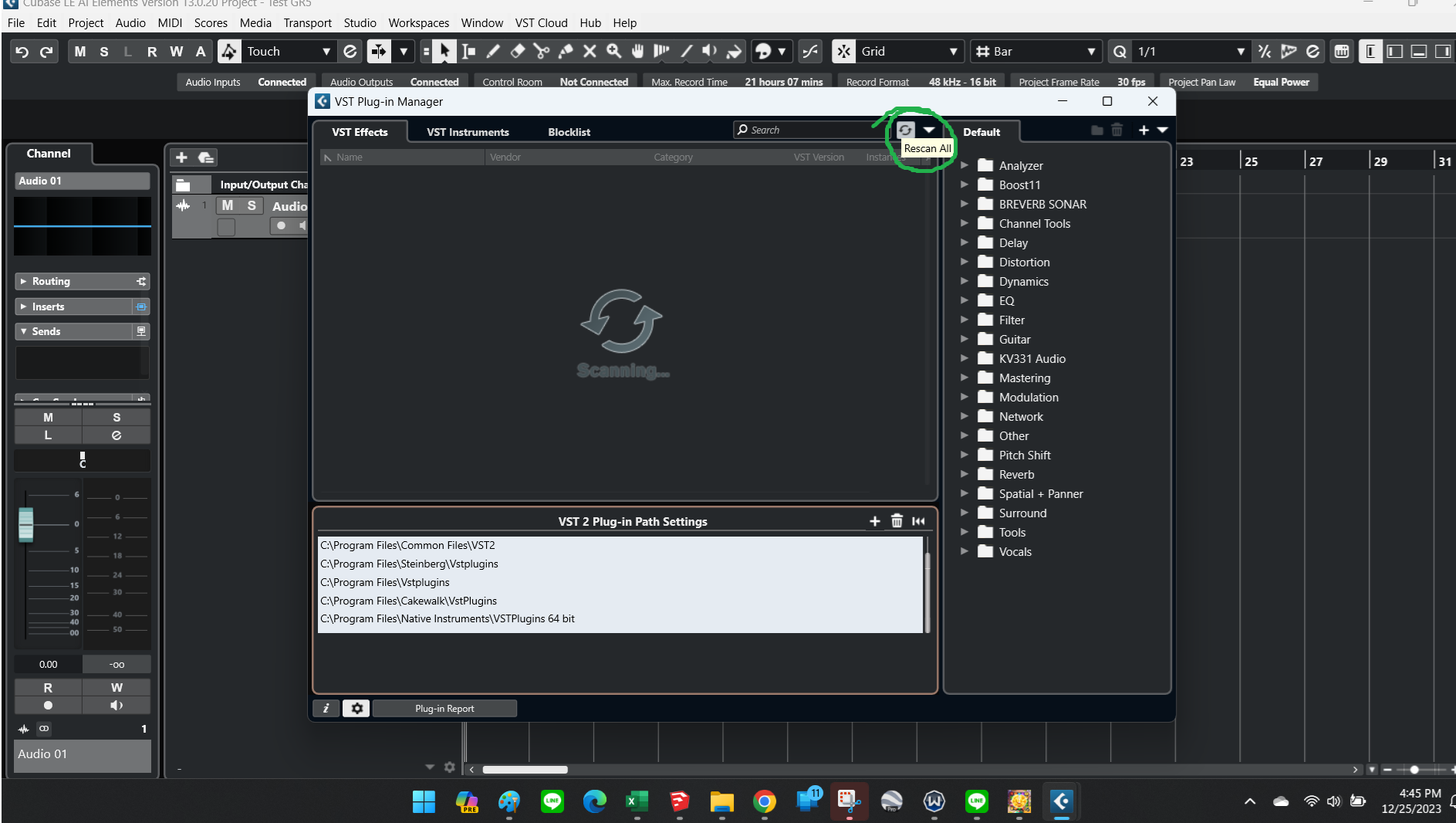Show plug-in information with i button
This screenshot has width=1456, height=823.
point(326,709)
